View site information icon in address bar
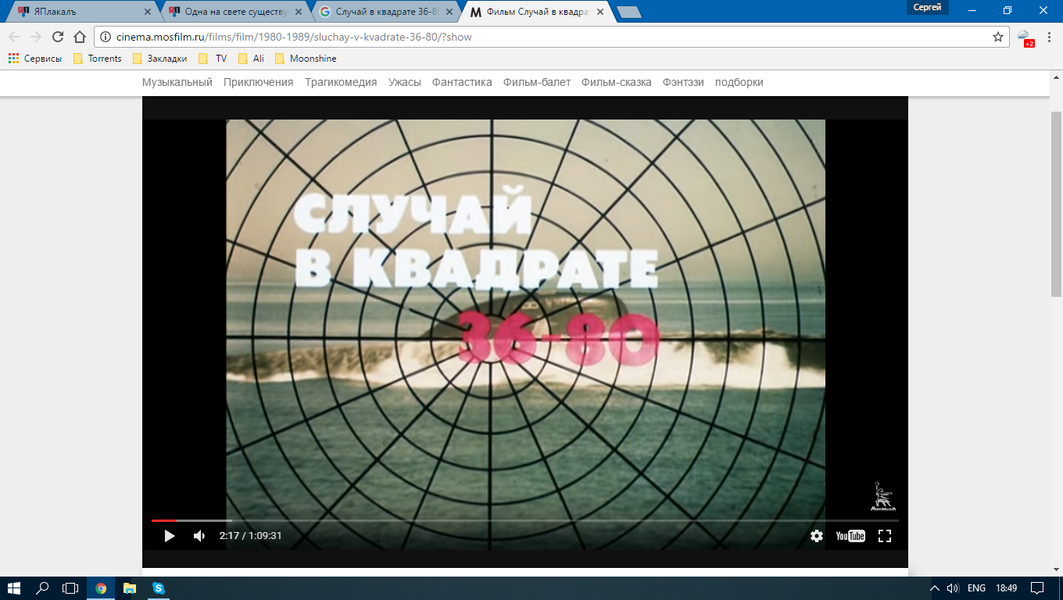The height and width of the screenshot is (600, 1063). [x=105, y=37]
